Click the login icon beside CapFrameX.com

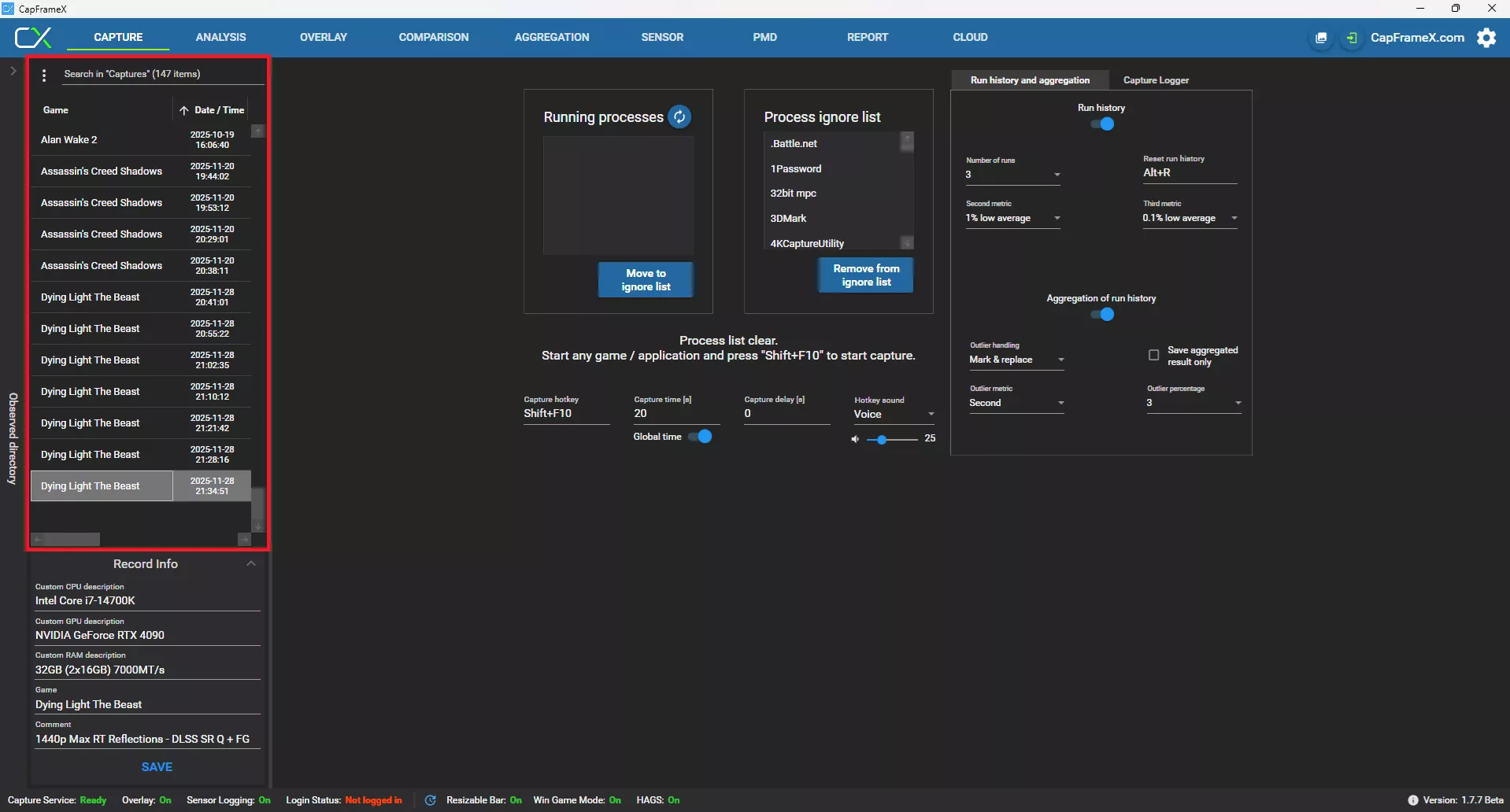click(x=1352, y=38)
